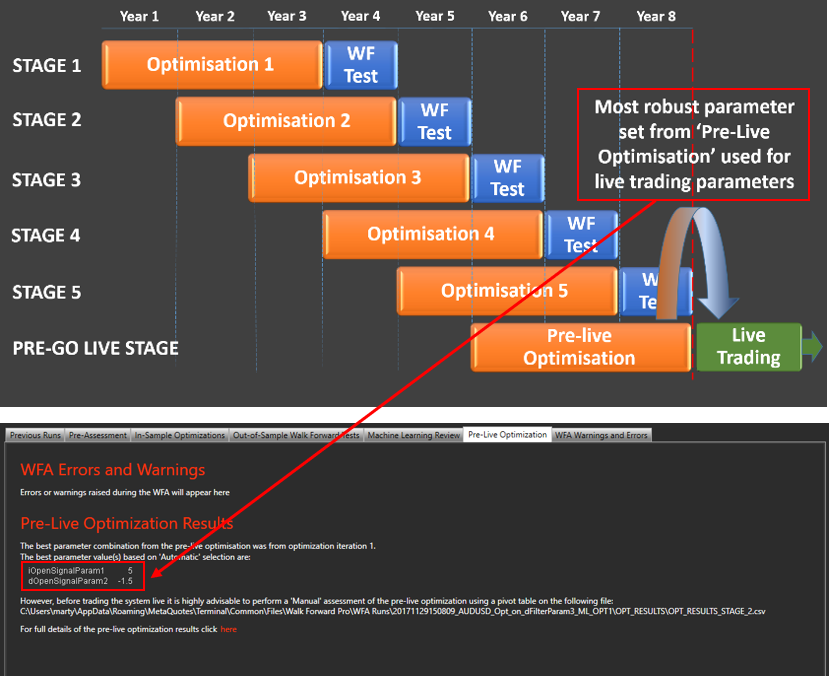
Task: Select the Pre-Live Optimization tab
Action: tap(508, 434)
